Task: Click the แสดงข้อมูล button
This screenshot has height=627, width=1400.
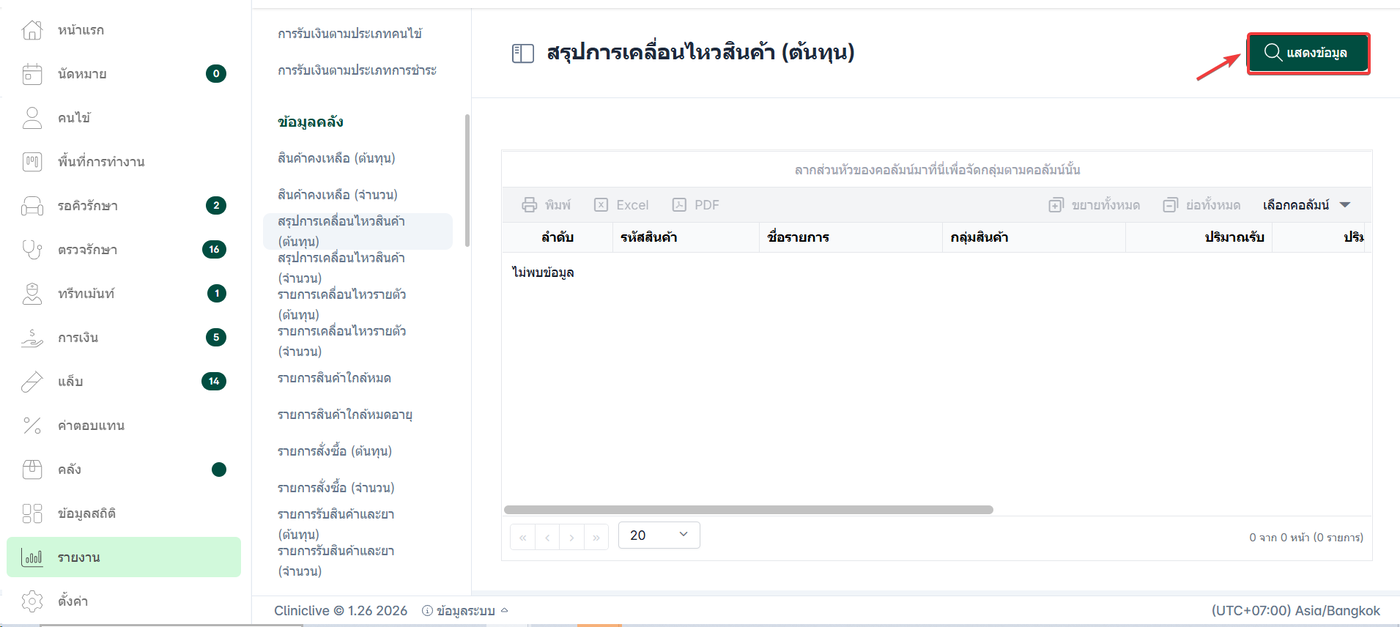Action: [x=1308, y=53]
